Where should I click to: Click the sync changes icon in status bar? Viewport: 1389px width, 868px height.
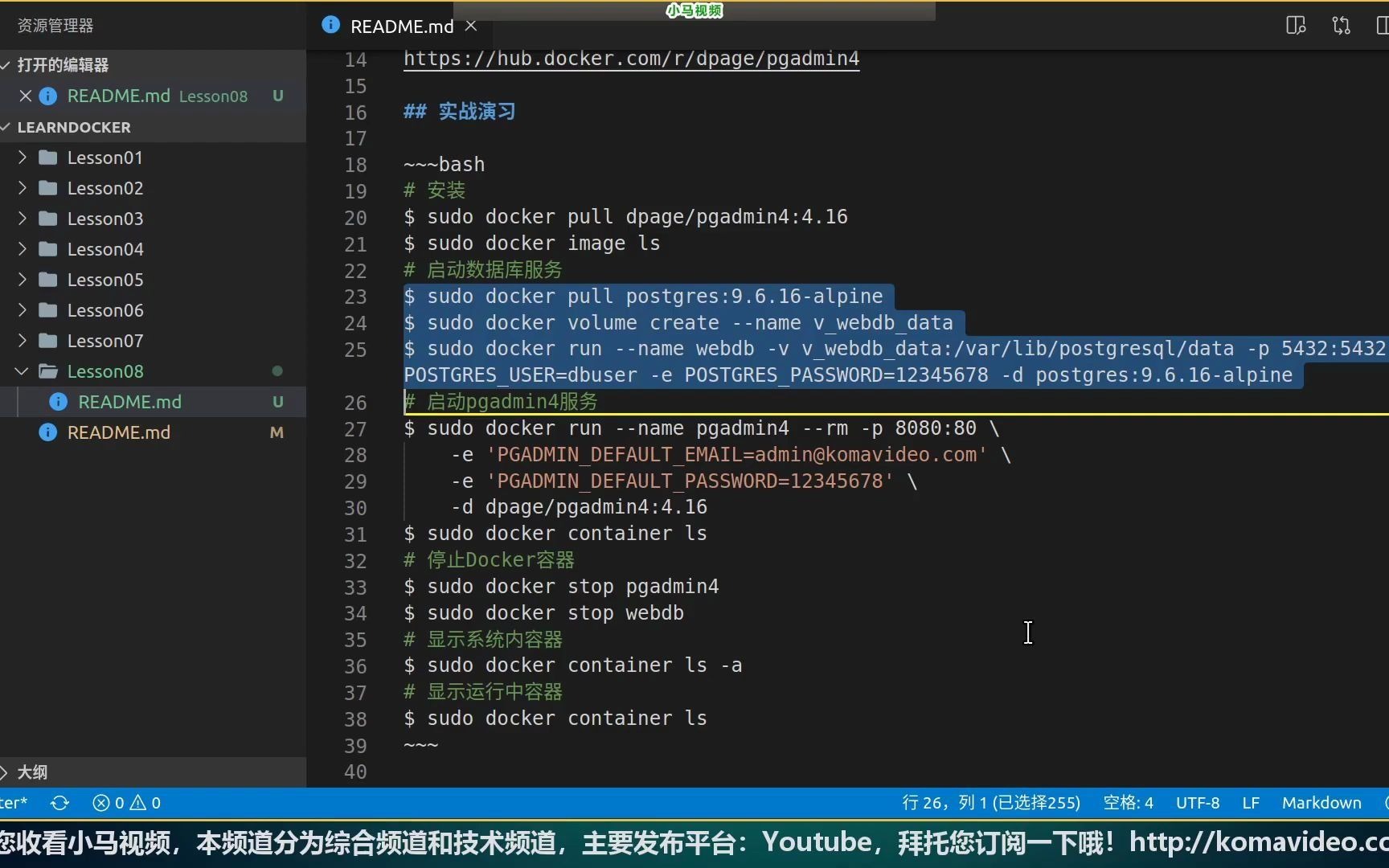[60, 803]
